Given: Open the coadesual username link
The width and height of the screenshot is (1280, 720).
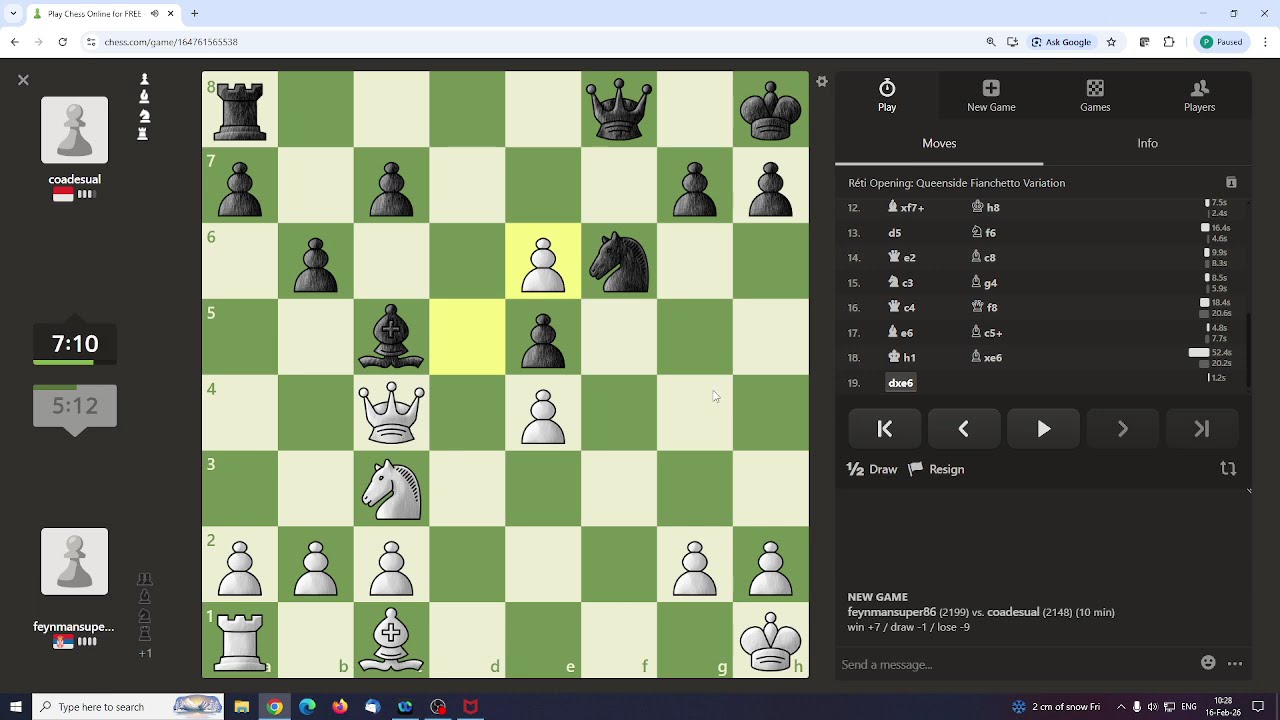Looking at the screenshot, I should point(74,180).
